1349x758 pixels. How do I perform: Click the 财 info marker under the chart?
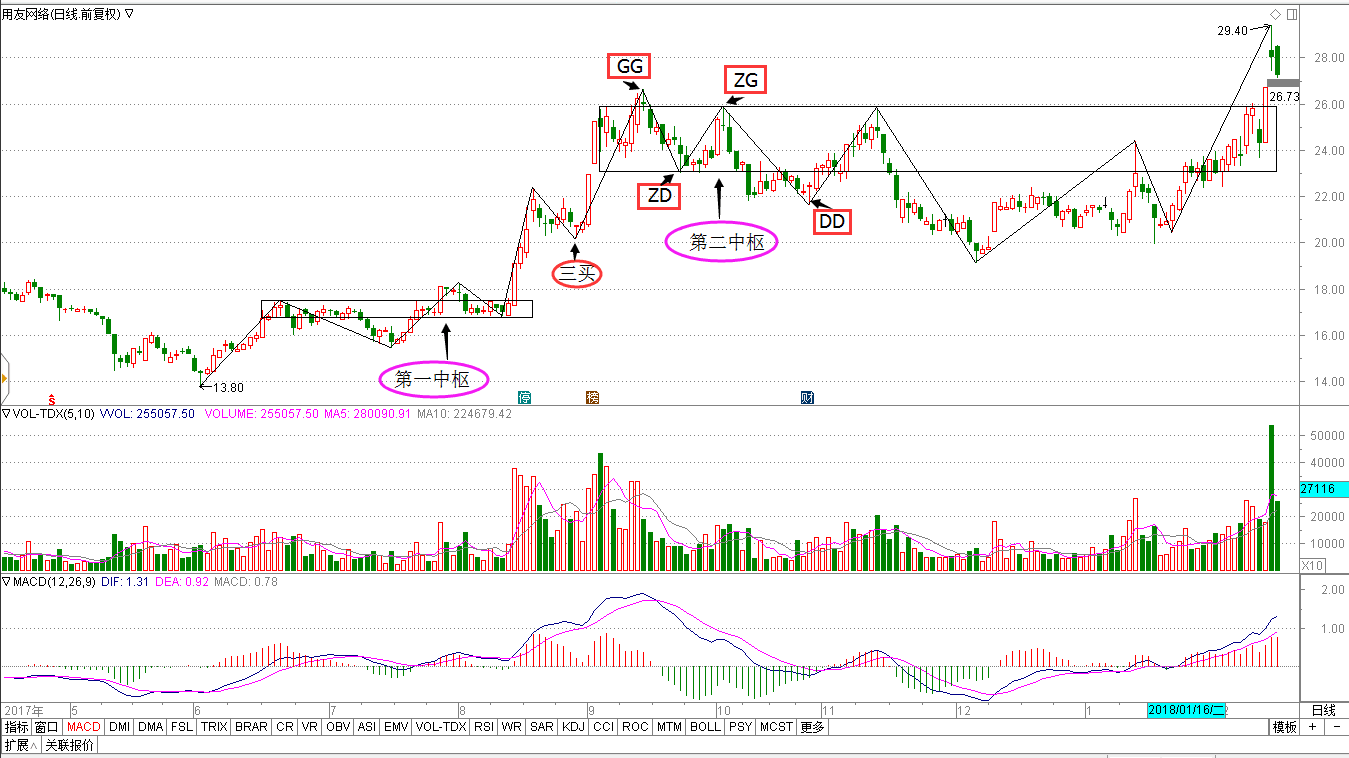(x=807, y=398)
